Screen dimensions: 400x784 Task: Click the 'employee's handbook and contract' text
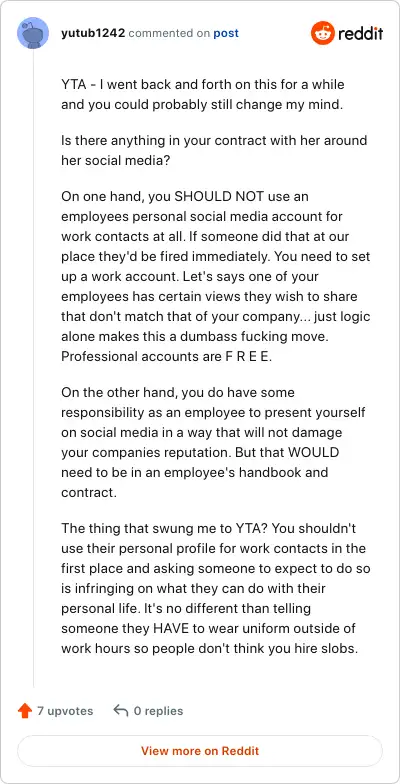click(x=194, y=482)
